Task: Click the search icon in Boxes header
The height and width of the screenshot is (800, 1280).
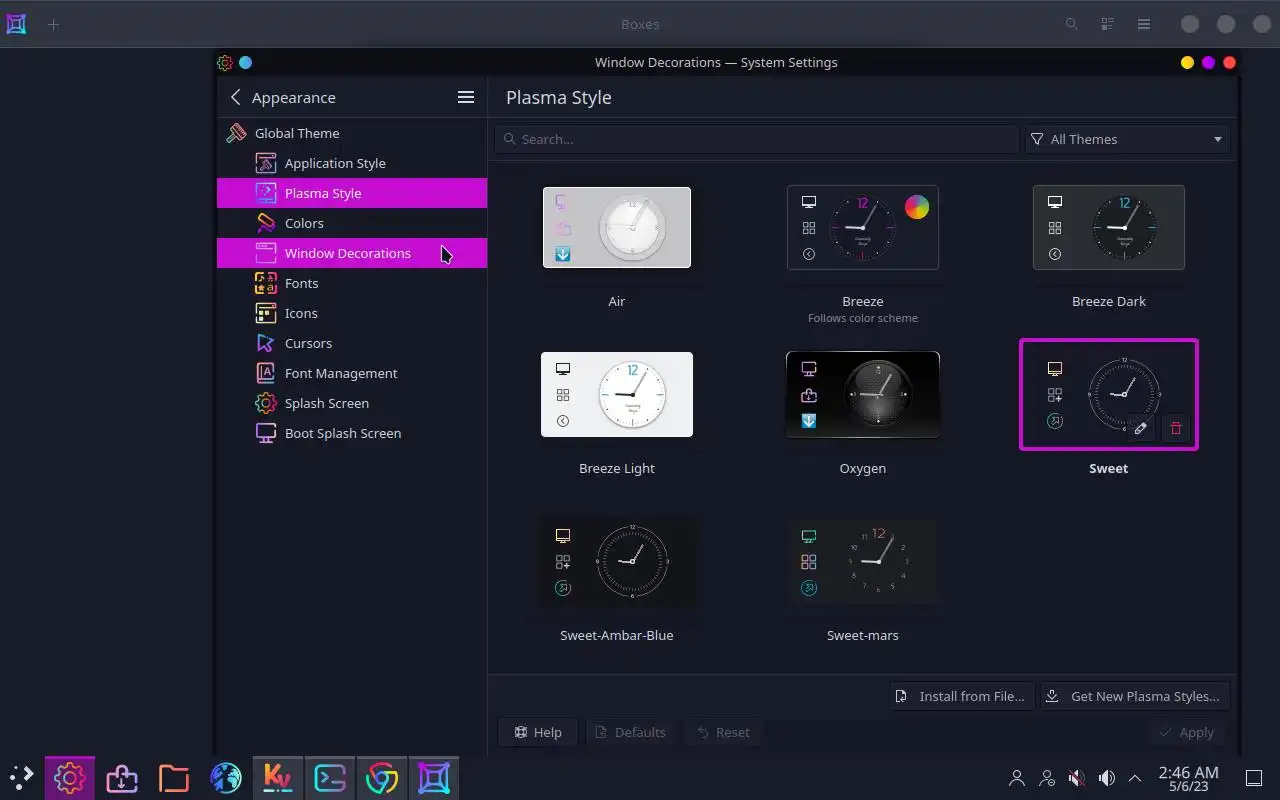Action: (1072, 24)
